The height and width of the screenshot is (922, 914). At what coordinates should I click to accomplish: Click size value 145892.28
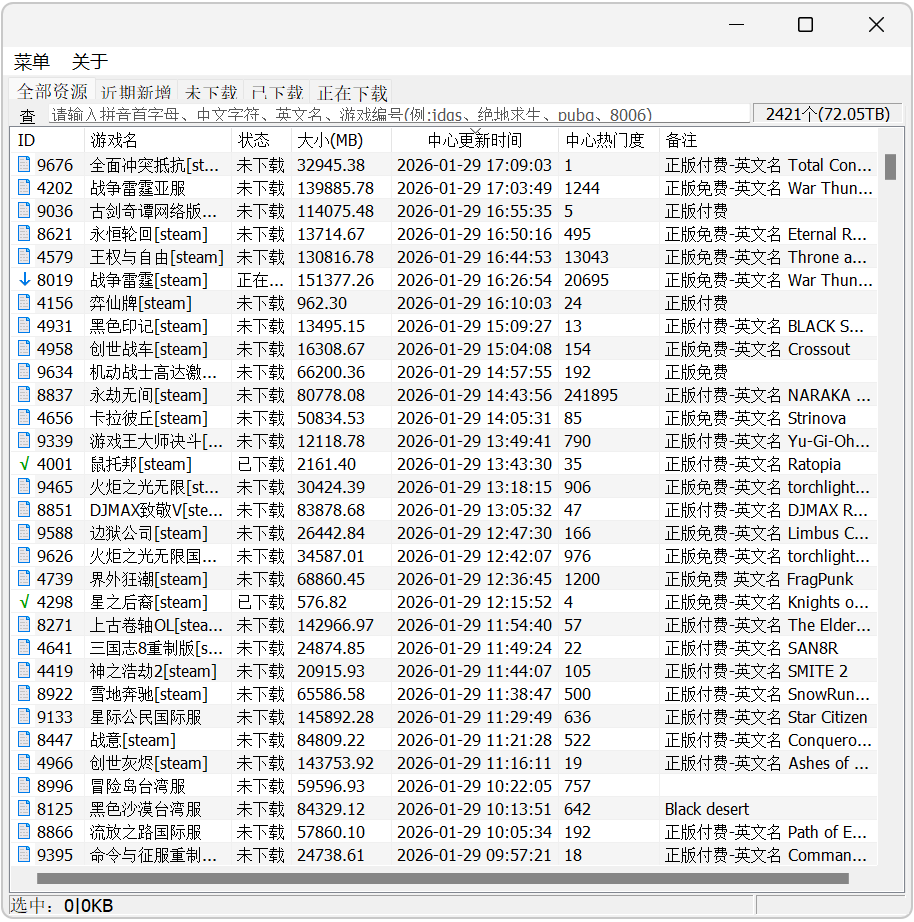coord(335,717)
